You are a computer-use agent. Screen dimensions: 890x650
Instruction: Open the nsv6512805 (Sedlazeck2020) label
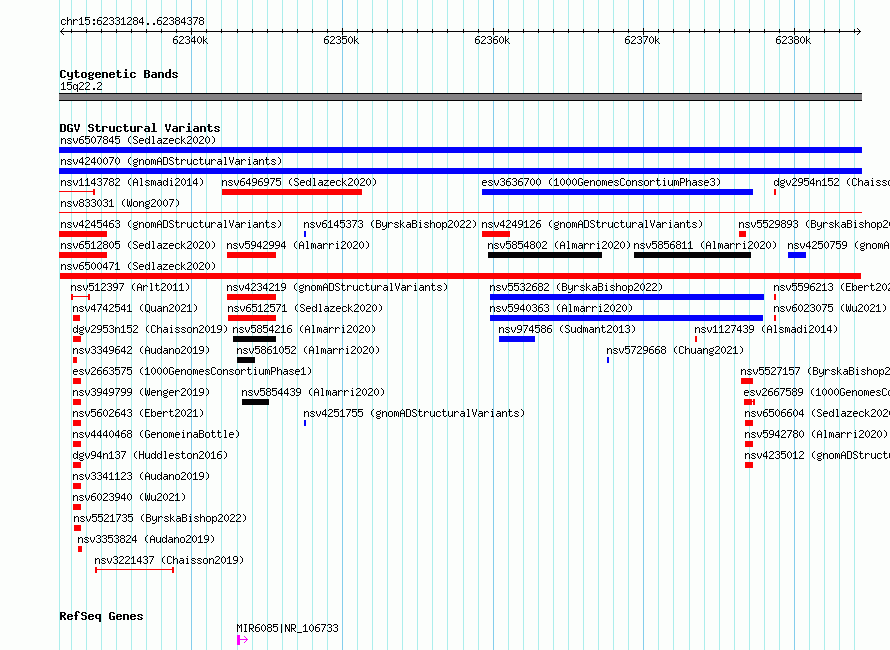coord(138,245)
